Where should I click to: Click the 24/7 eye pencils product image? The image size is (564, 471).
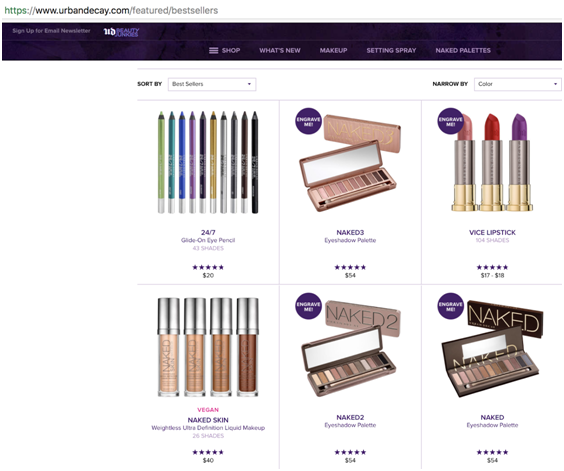208,162
